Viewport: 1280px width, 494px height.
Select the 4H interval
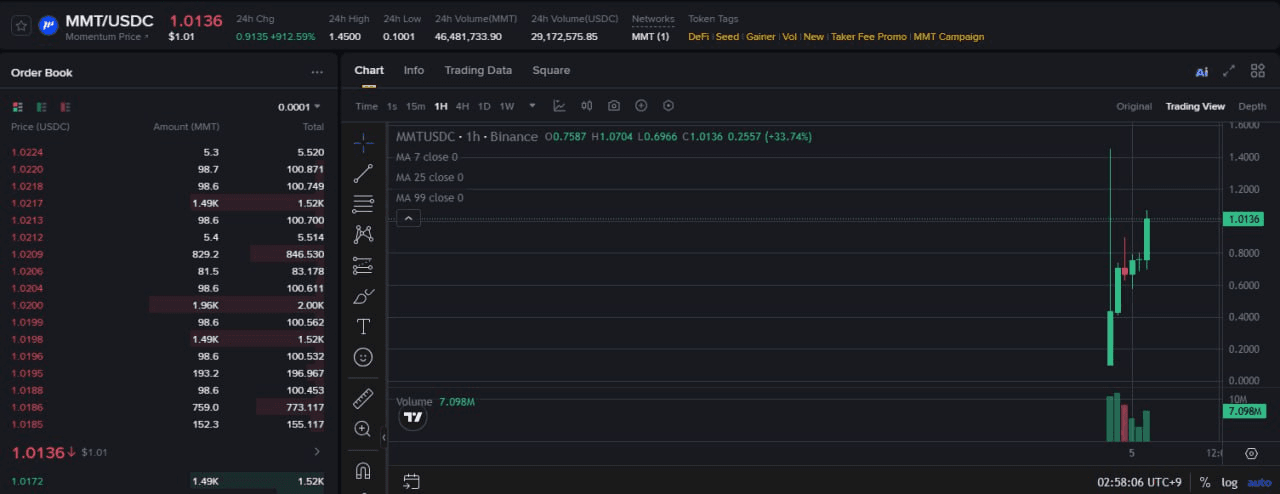click(x=462, y=106)
